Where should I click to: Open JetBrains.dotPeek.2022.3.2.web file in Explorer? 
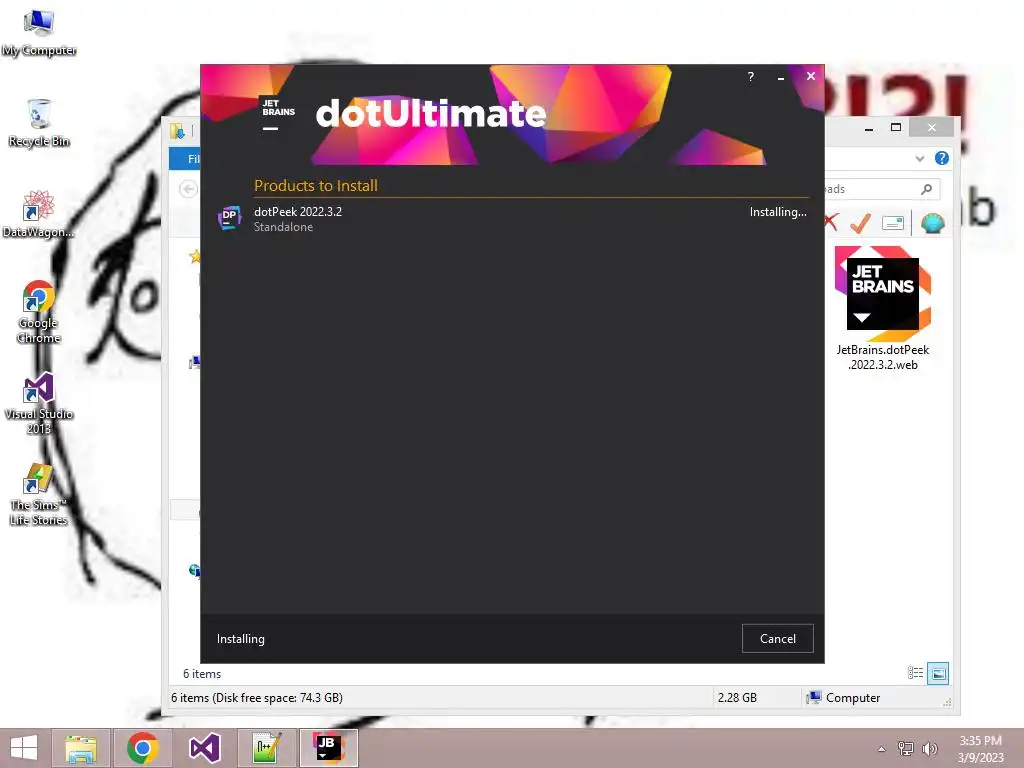coord(882,308)
